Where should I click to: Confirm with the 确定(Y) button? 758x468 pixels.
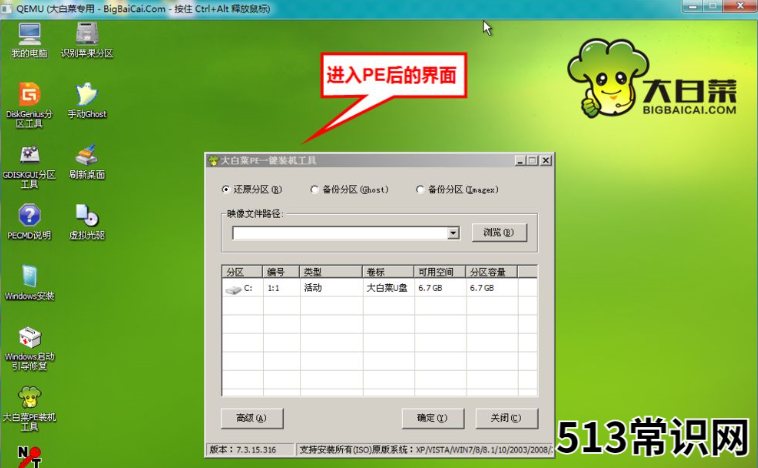pos(433,418)
